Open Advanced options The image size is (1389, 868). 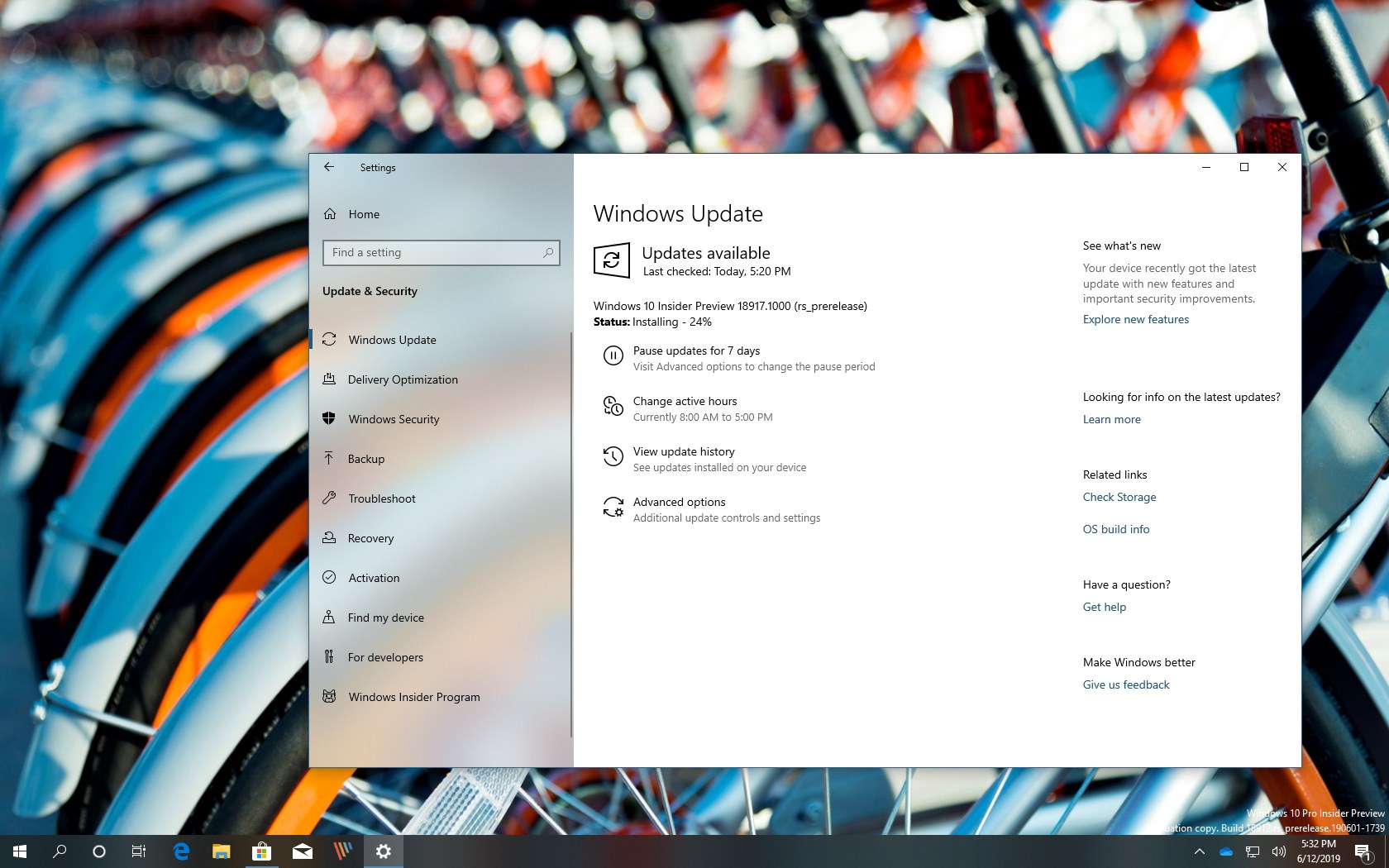point(679,502)
